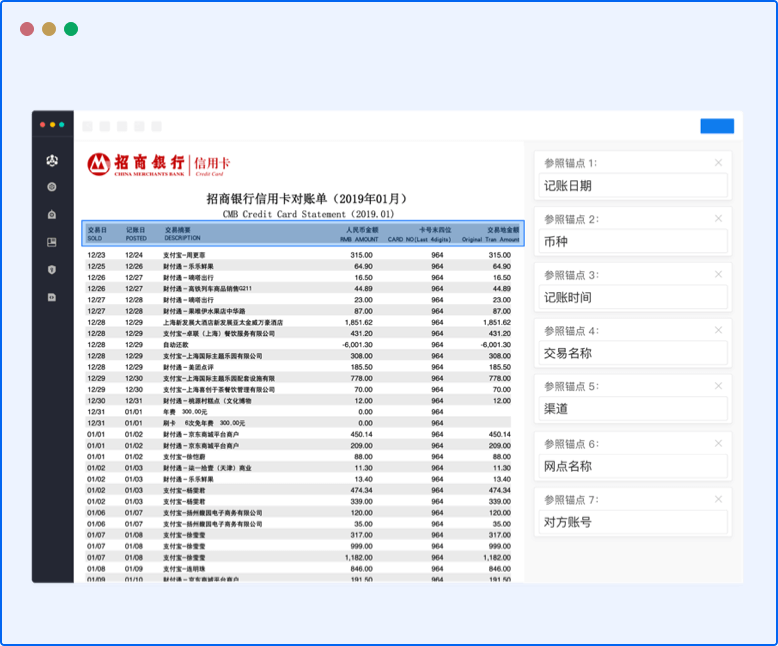Viewport: 778px width, 646px height.
Task: Select the highlighted statement table header row
Action: pos(302,234)
